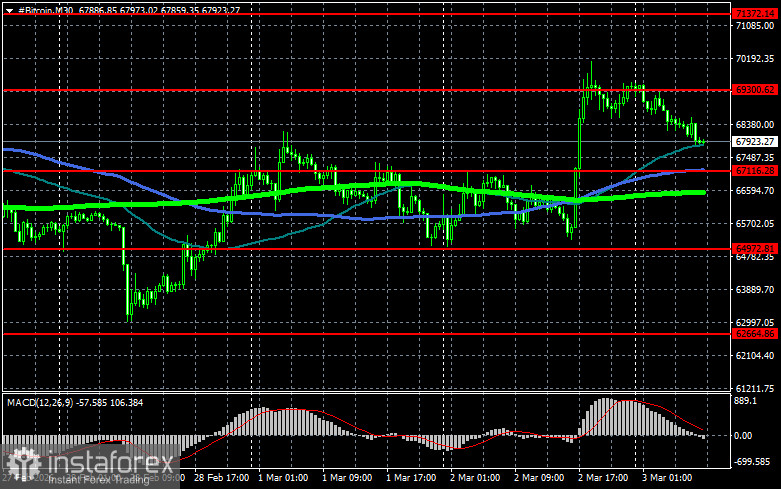
Task: Select the red 62664.86 level label
Action: pos(755,334)
